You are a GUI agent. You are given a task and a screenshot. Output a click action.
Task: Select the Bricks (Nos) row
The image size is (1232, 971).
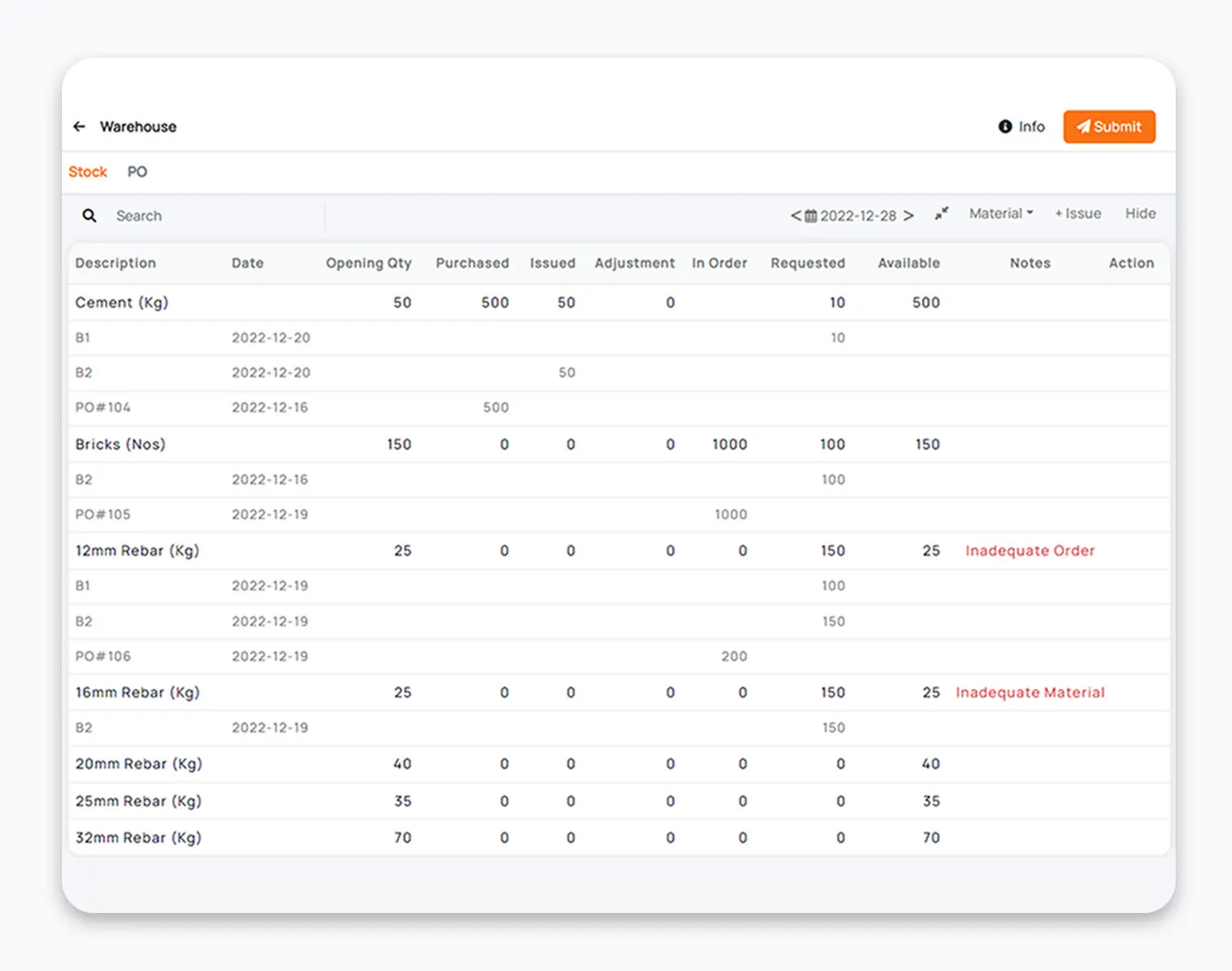click(618, 444)
